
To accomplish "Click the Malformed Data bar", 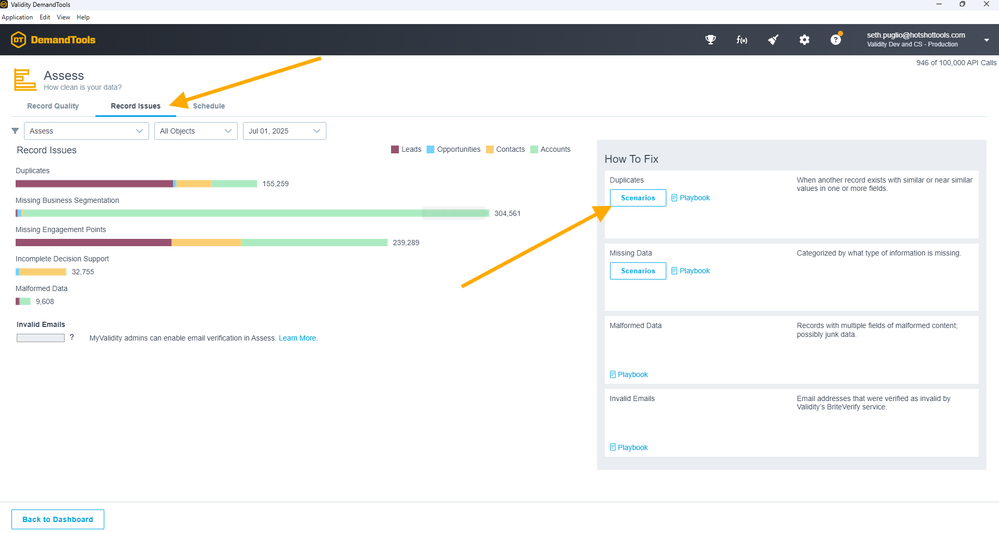I will [23, 301].
